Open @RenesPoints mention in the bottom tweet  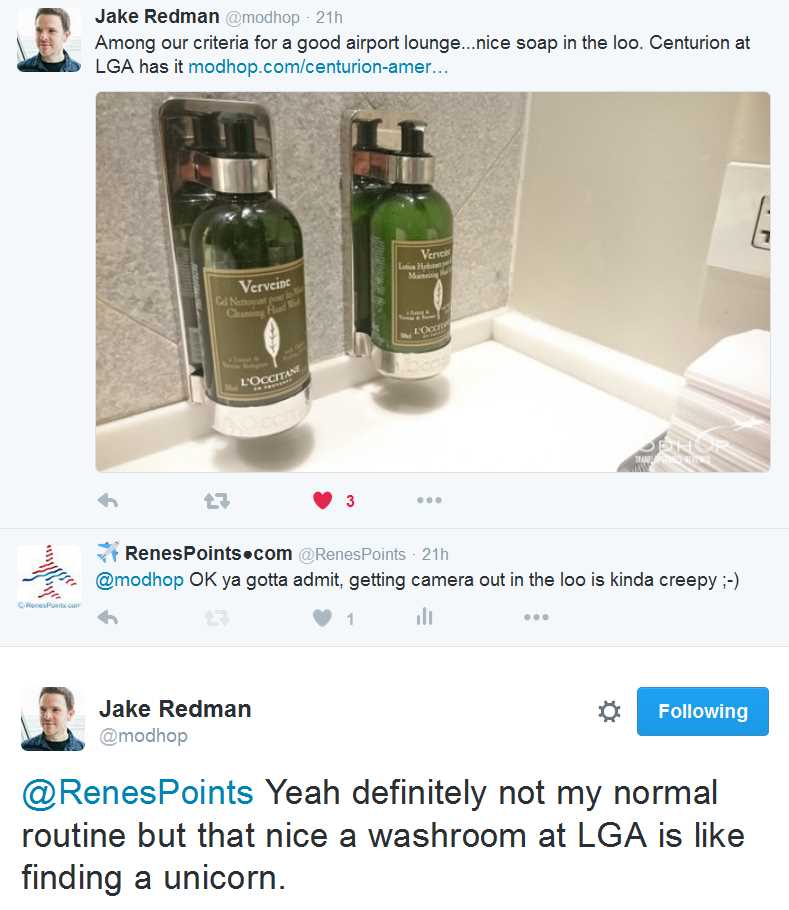137,793
